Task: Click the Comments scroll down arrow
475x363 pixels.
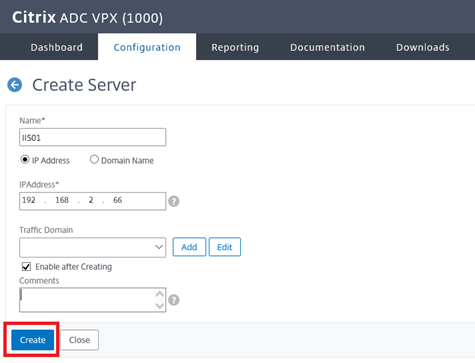Action: coord(160,306)
